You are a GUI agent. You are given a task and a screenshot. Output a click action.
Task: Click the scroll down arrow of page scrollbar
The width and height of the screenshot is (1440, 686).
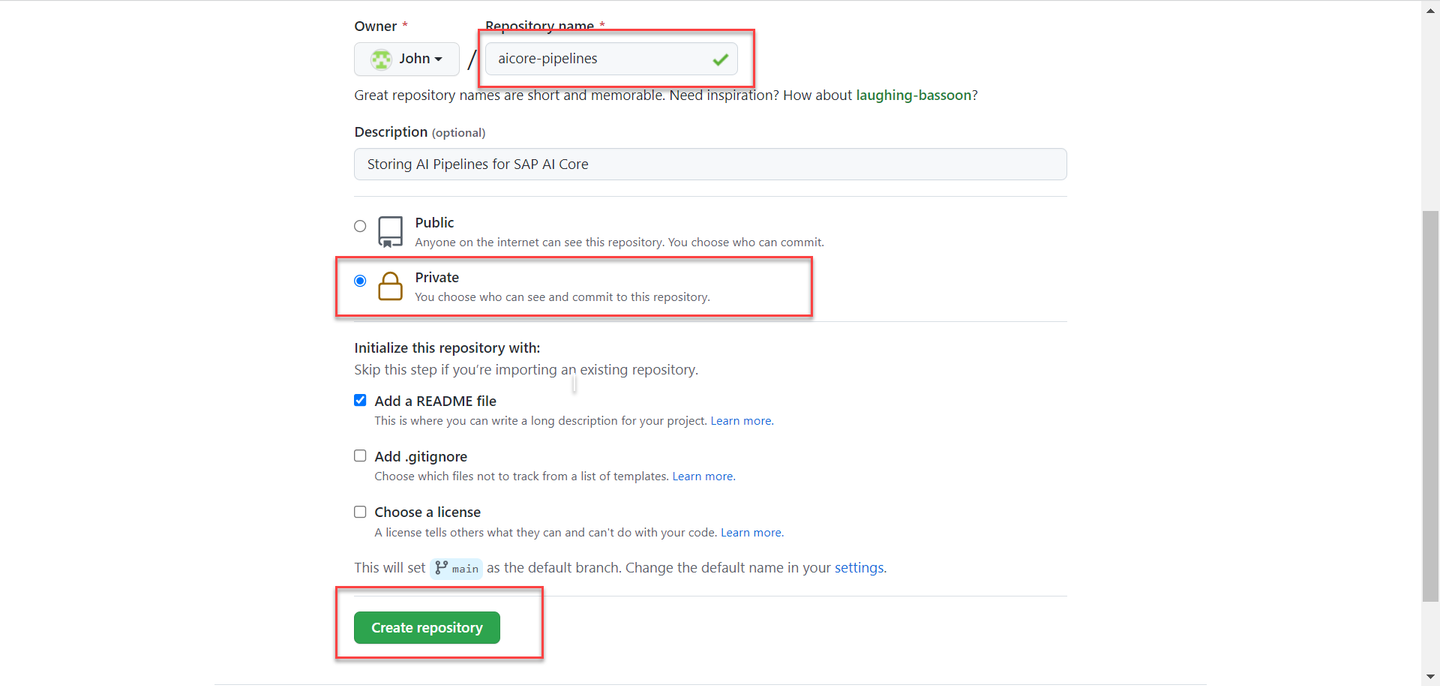point(1430,677)
